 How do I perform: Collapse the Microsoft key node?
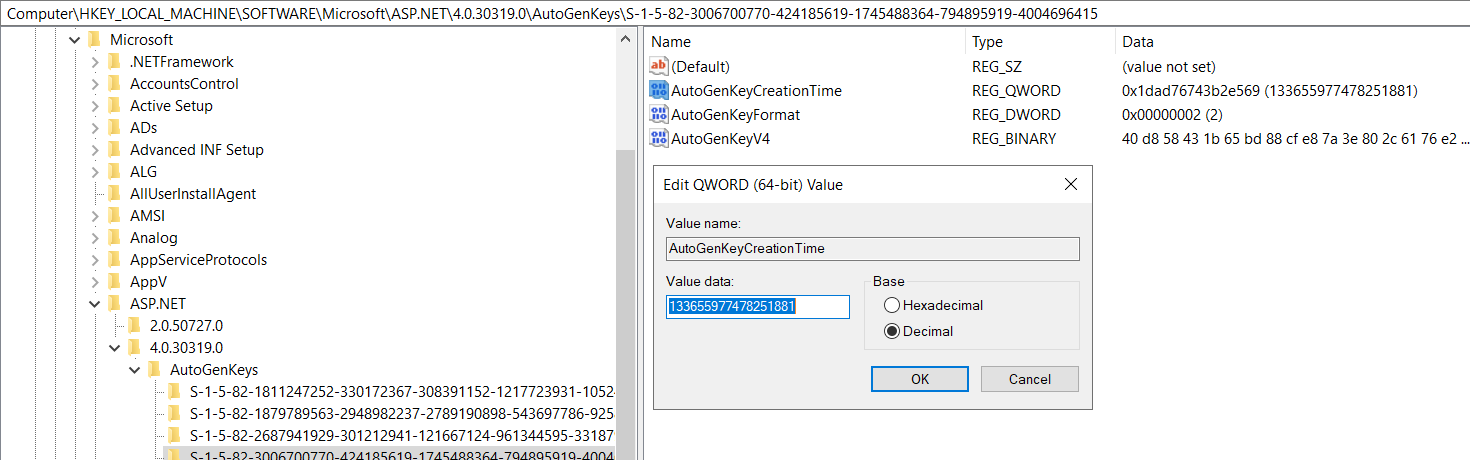[x=74, y=40]
